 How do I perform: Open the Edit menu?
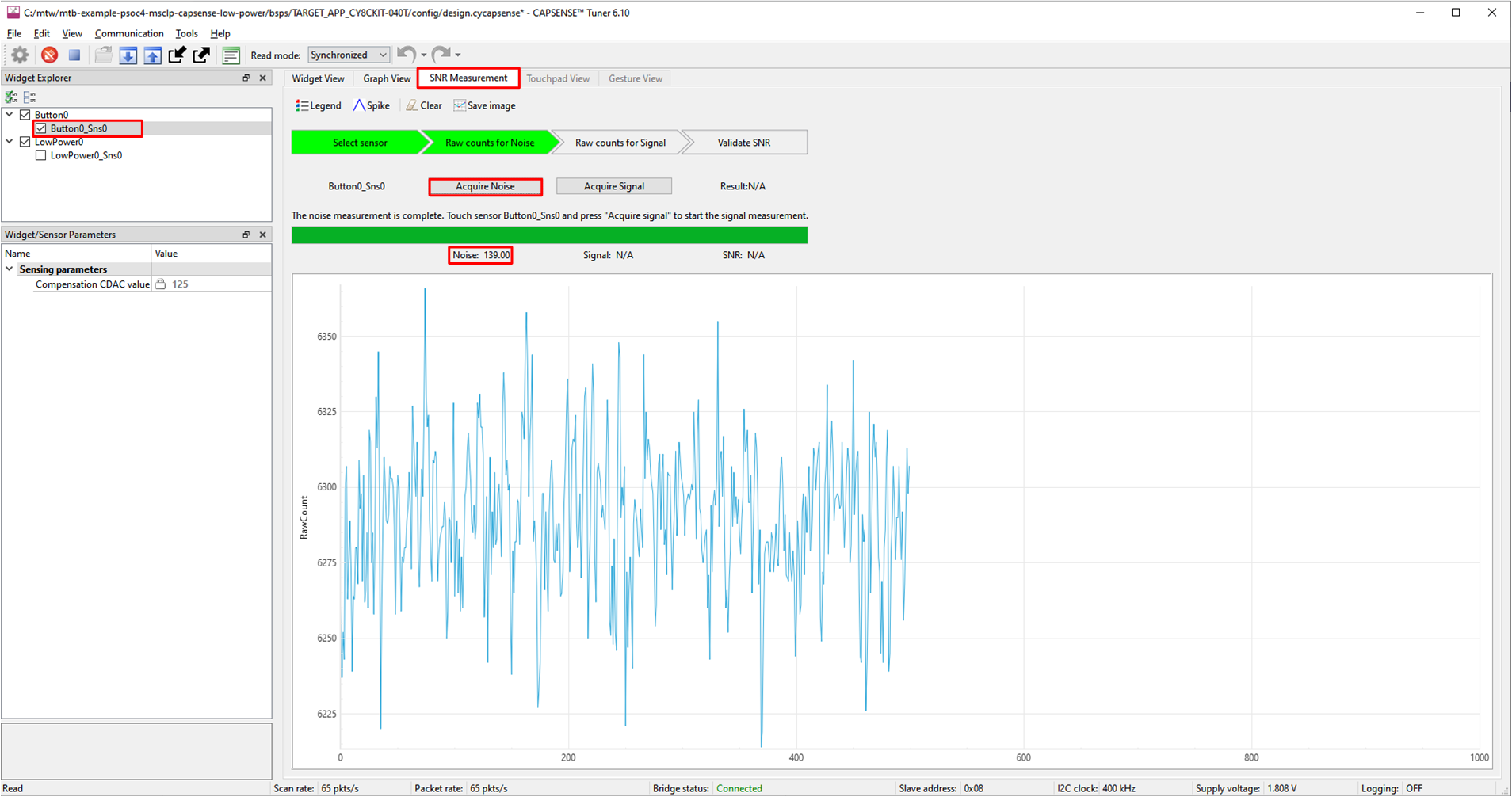point(41,33)
